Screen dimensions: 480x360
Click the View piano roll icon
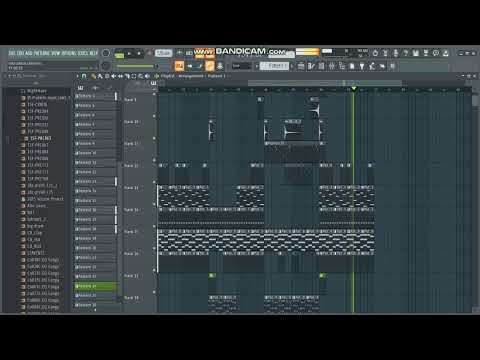[x=311, y=66]
